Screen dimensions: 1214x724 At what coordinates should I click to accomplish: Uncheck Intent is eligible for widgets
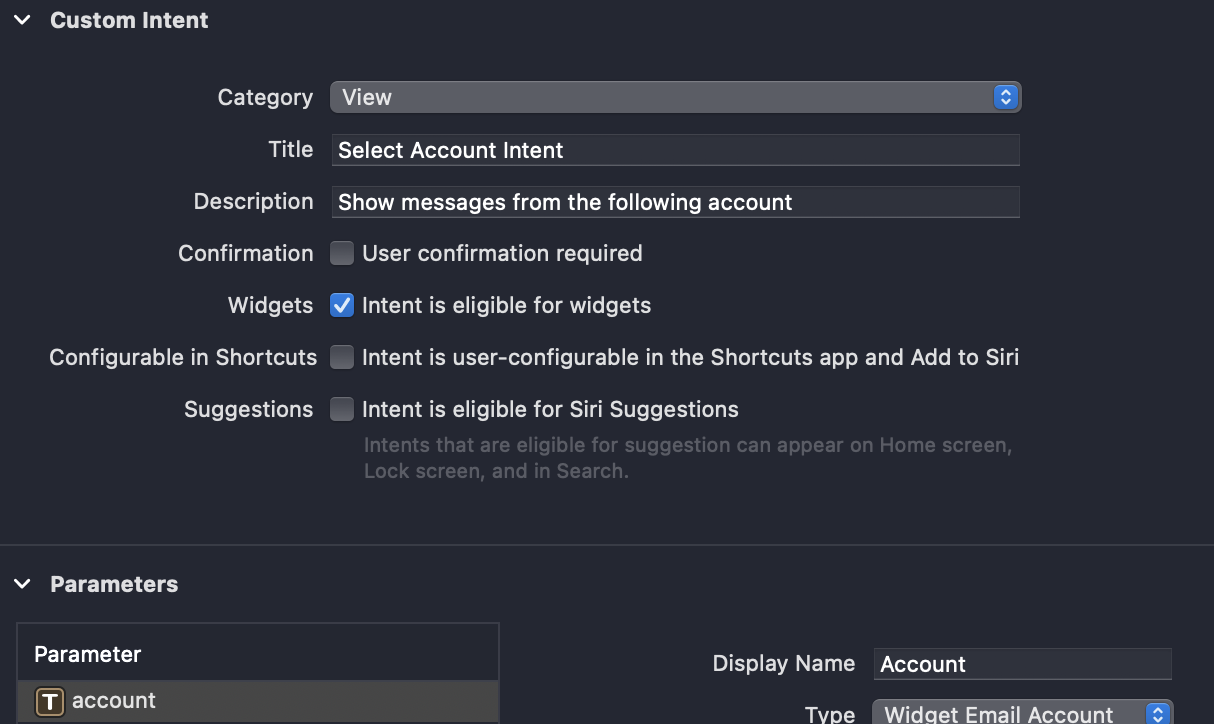pyautogui.click(x=342, y=305)
